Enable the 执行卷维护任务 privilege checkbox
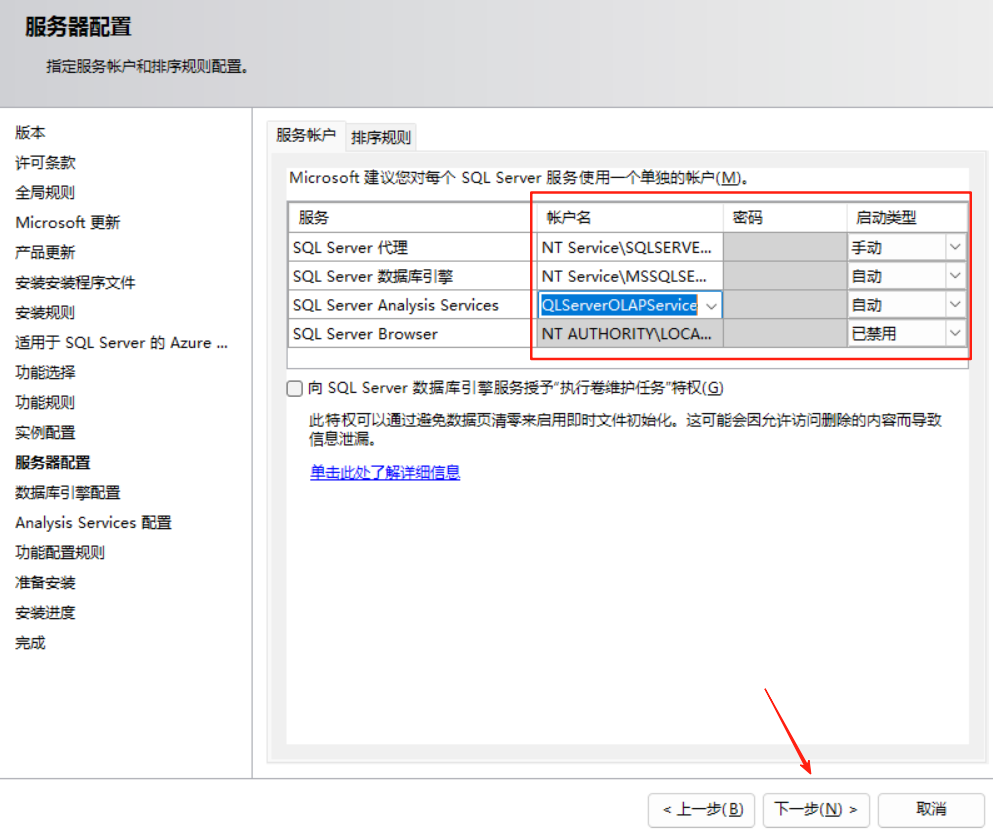Image resolution: width=993 pixels, height=836 pixels. coord(294,388)
